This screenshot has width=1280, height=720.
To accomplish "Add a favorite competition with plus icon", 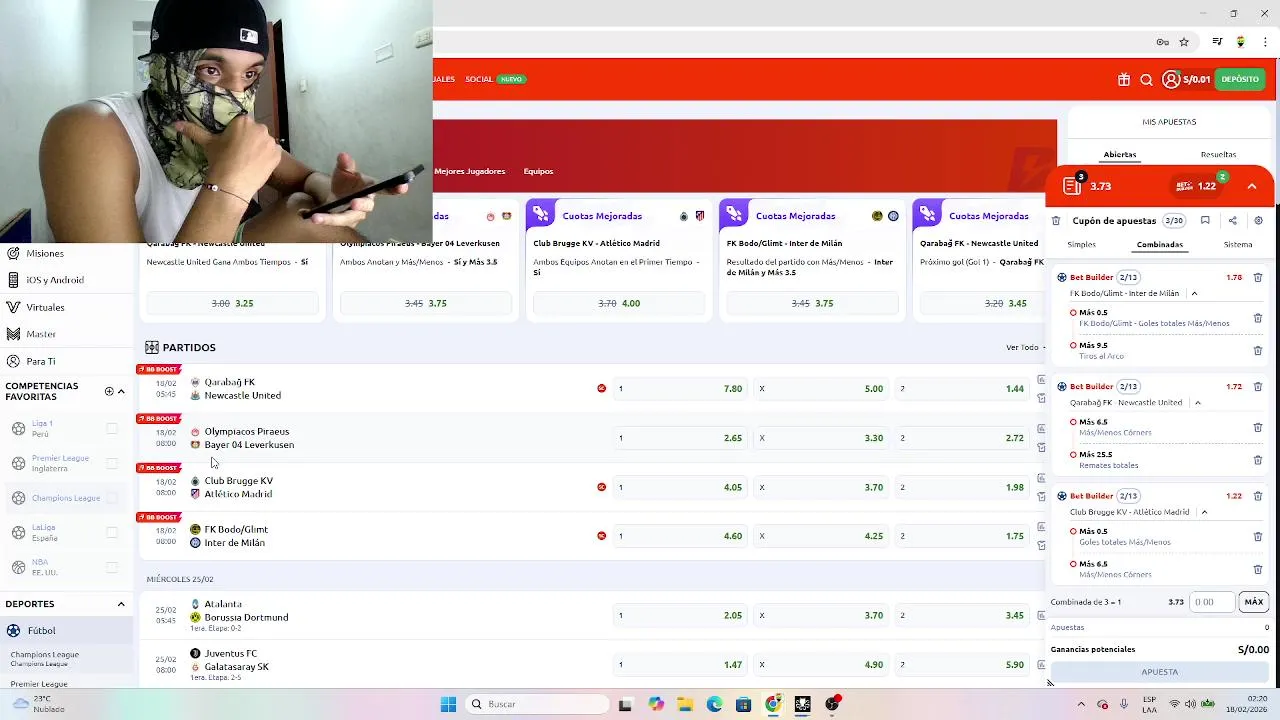I will [109, 391].
